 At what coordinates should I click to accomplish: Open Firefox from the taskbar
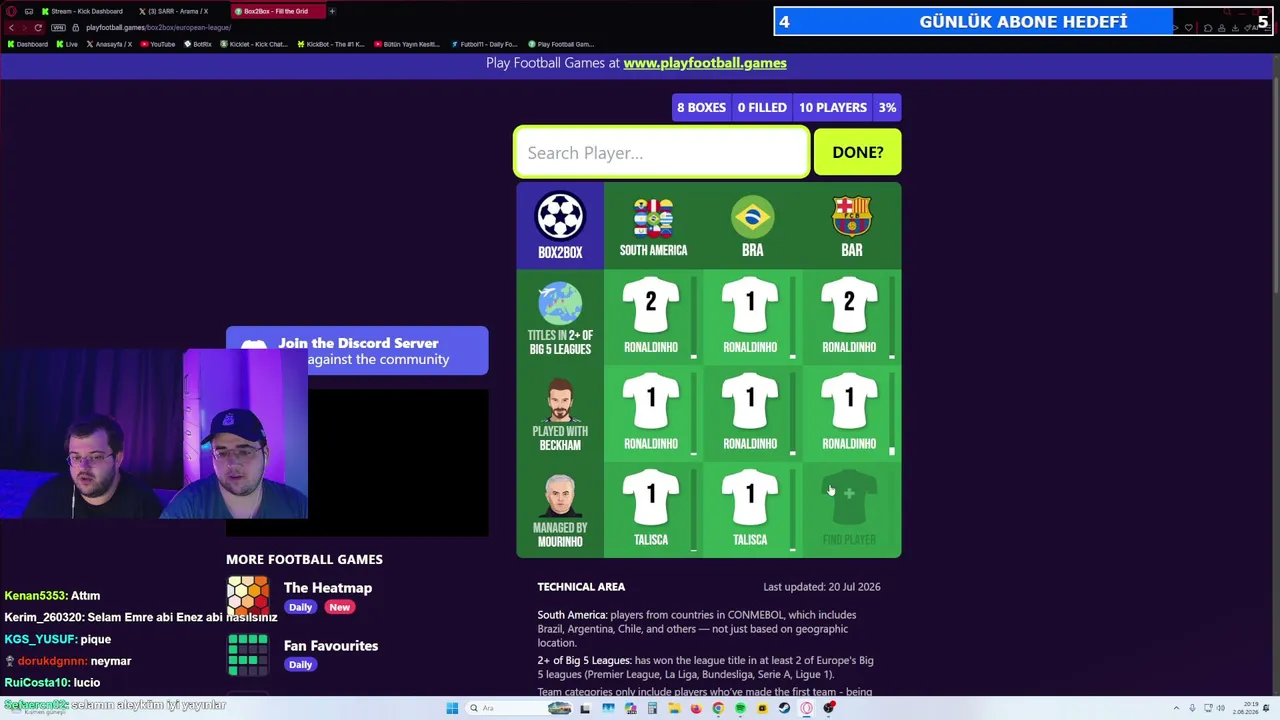coord(696,708)
